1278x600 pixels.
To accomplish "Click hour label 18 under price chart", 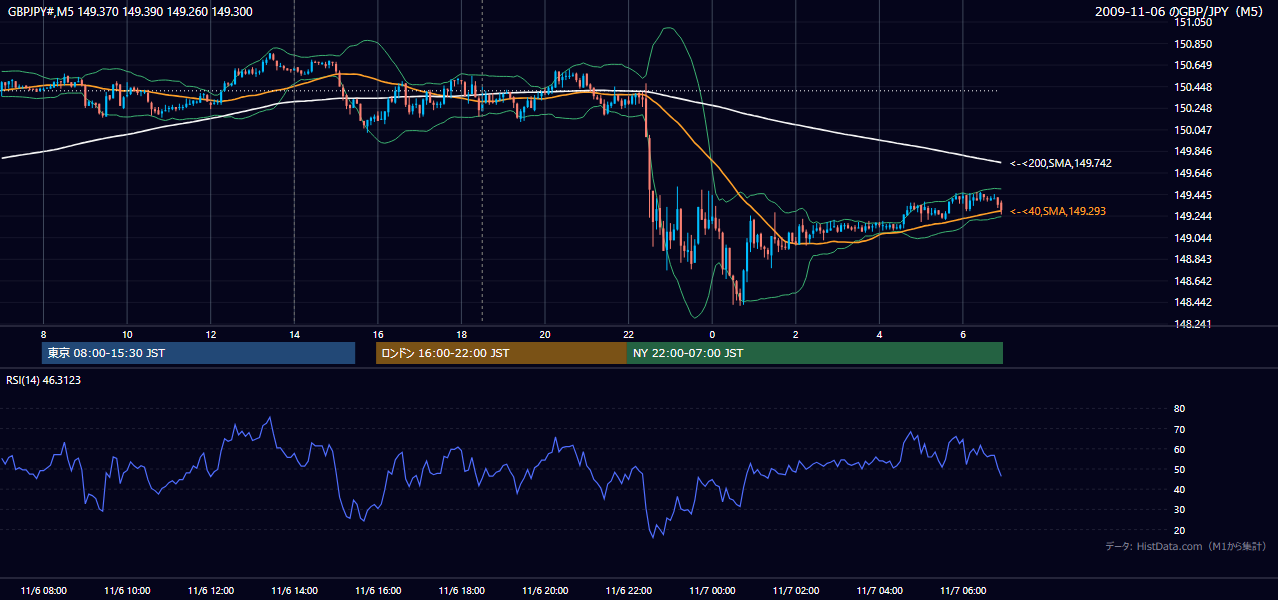I will point(461,333).
